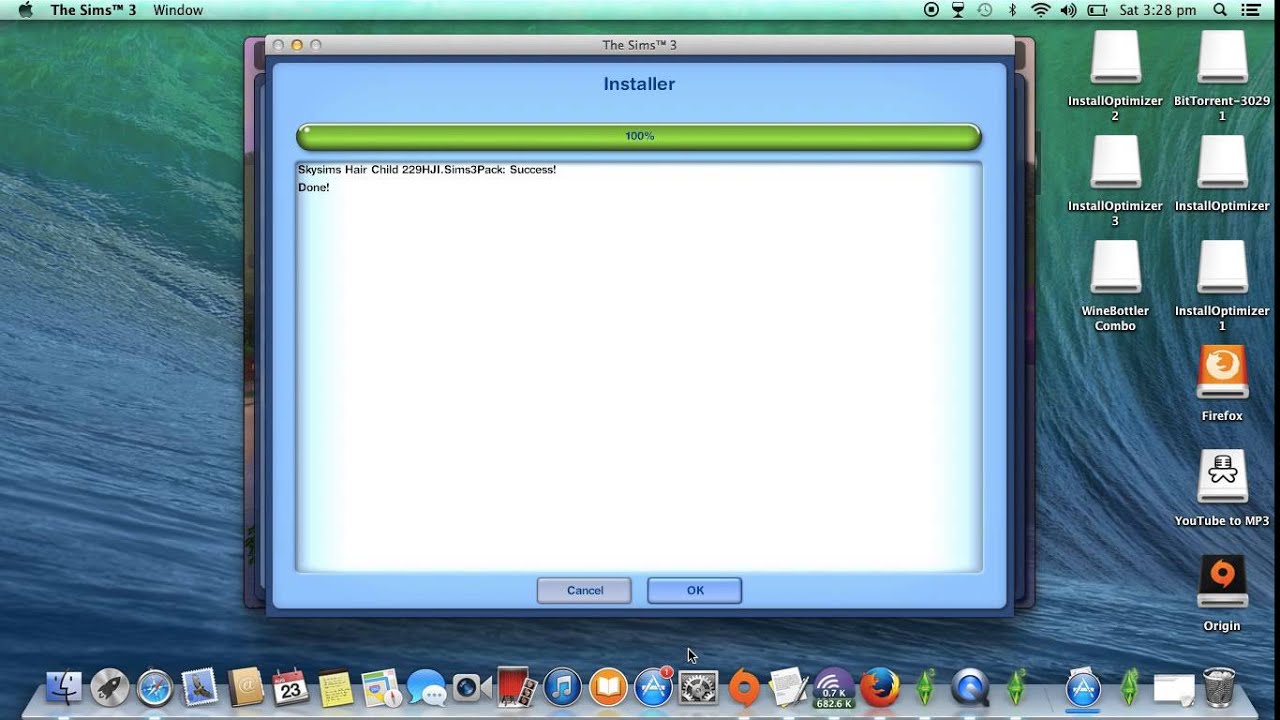Open the WineBottler Combo disk icon
This screenshot has height=720, width=1280.
coord(1115,268)
